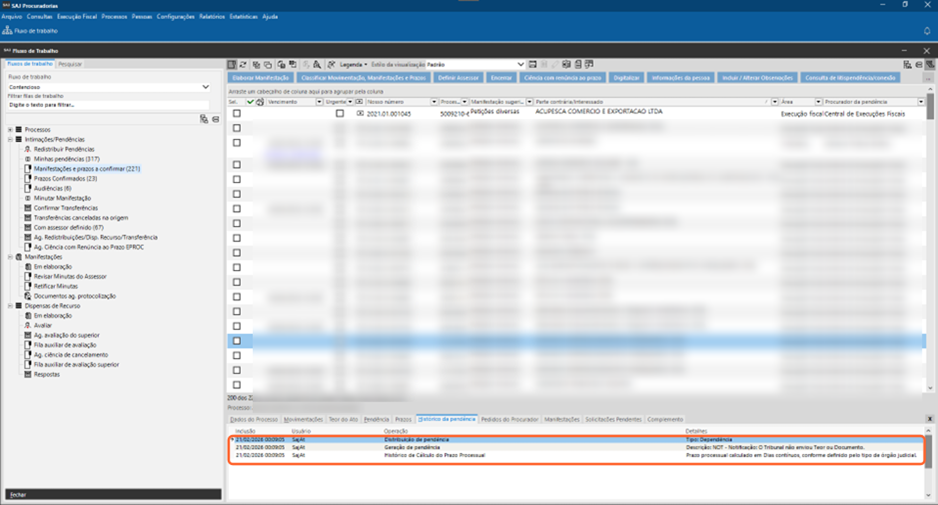The width and height of the screenshot is (938, 505).
Task: Click the notification bell icon
Action: point(927,31)
